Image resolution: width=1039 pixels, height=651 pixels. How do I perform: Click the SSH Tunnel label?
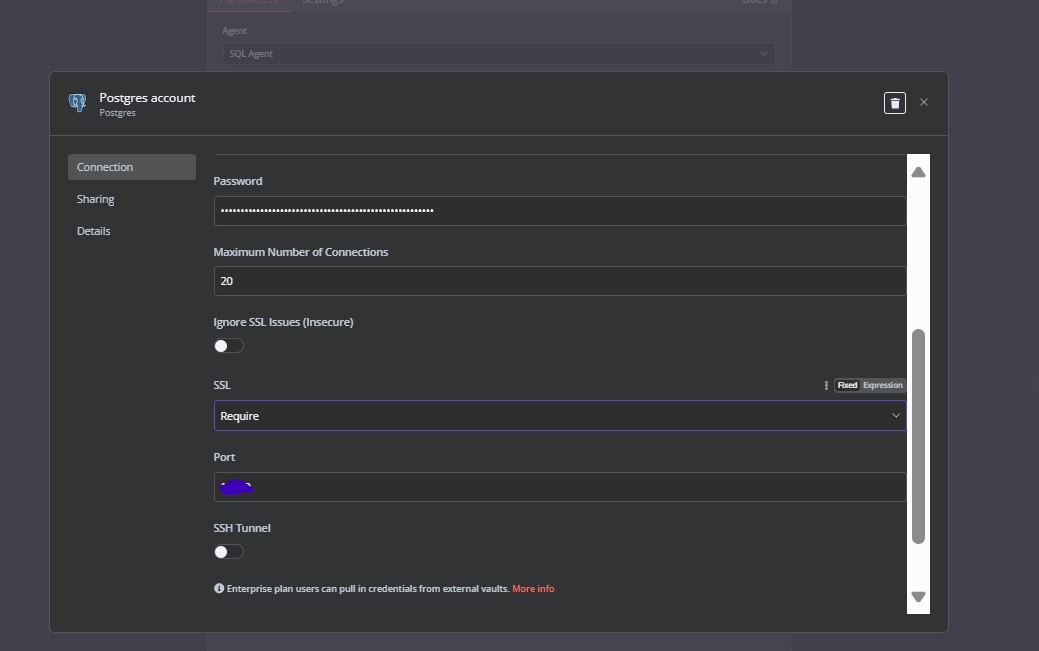[x=242, y=528]
